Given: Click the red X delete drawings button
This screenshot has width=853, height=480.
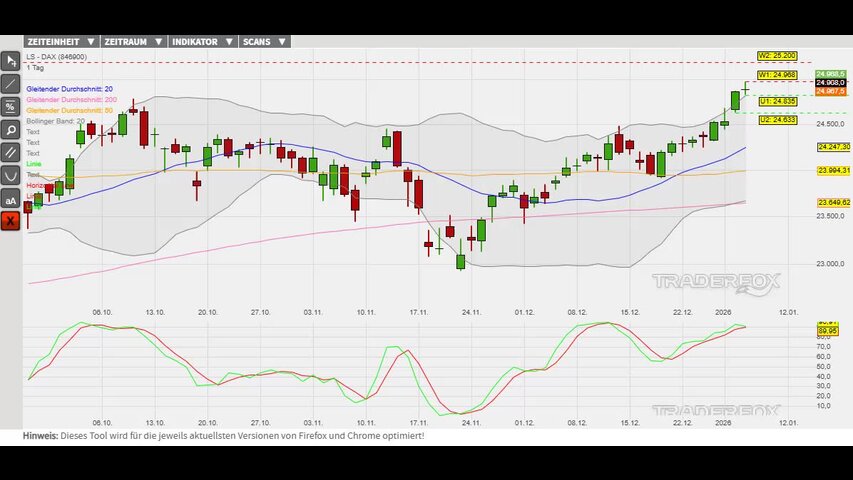Looking at the screenshot, I should tap(11, 221).
